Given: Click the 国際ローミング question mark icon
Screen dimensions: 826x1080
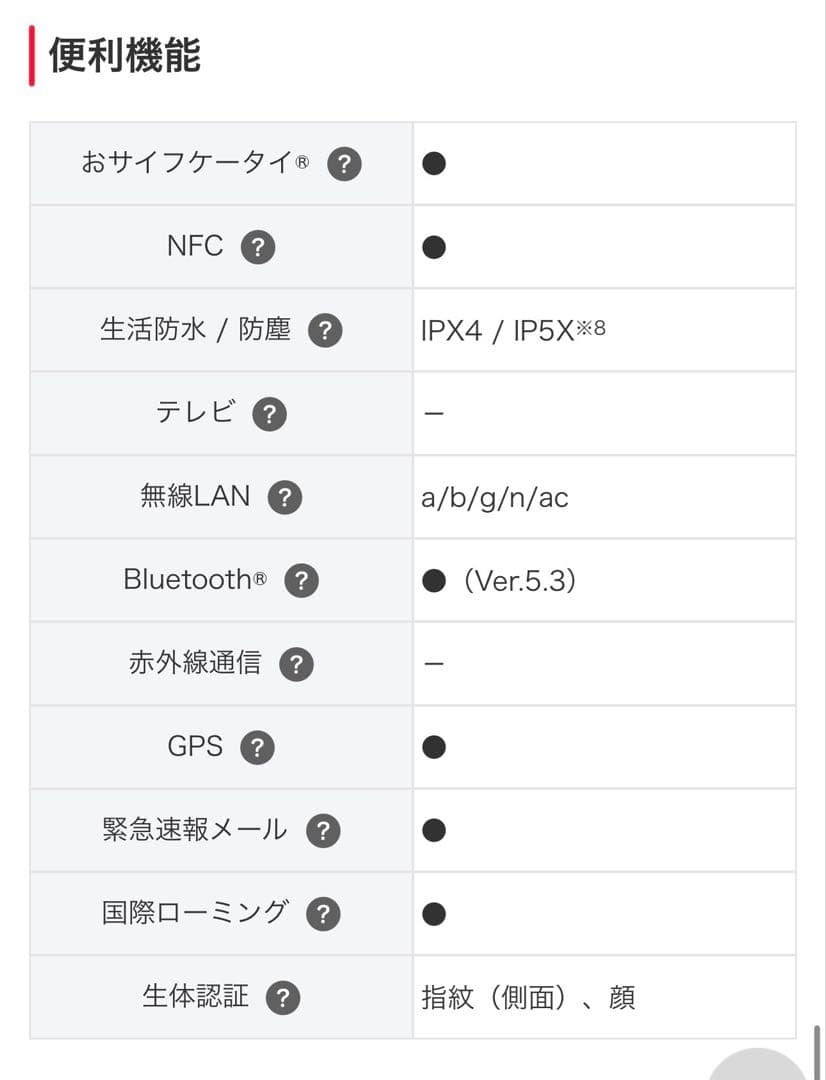Looking at the screenshot, I should (x=322, y=913).
